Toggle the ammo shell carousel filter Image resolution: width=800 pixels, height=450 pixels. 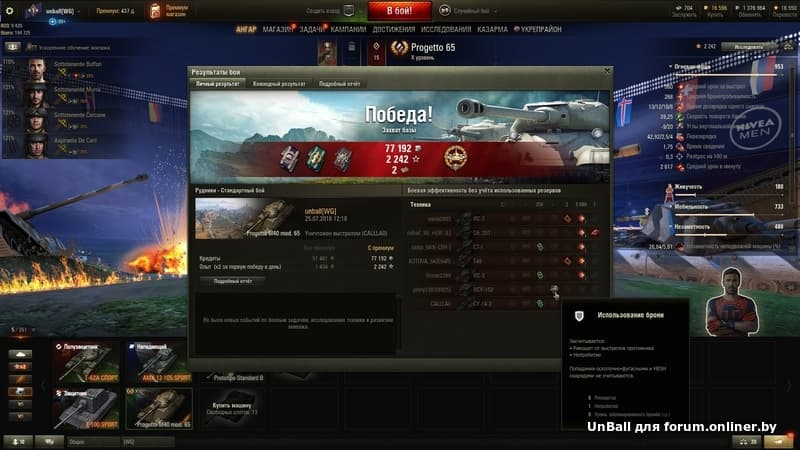coord(20,379)
